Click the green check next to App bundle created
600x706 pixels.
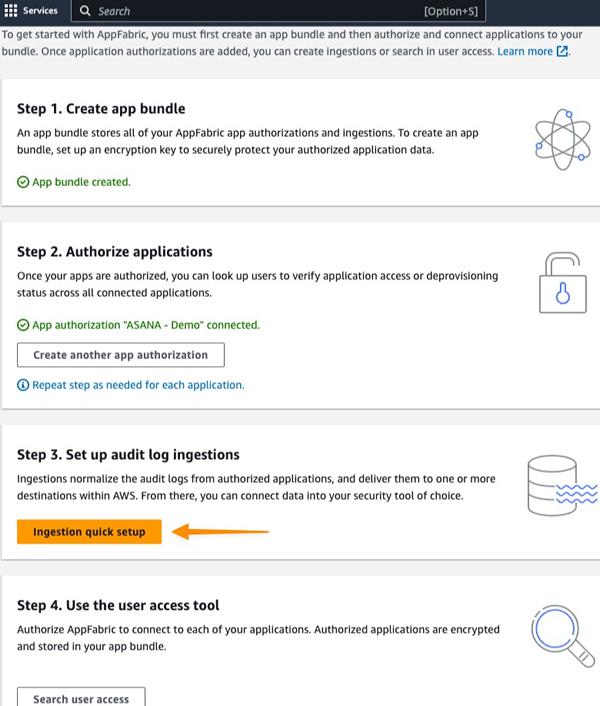(x=23, y=182)
